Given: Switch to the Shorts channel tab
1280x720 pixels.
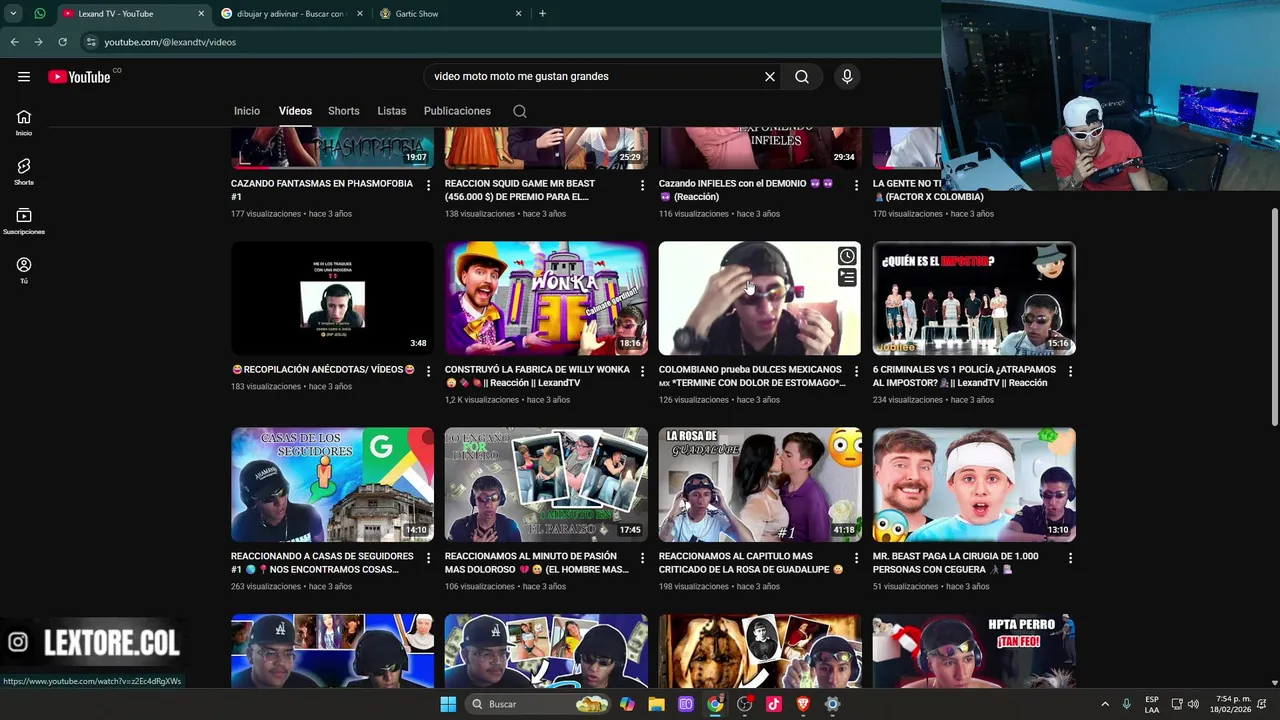Looking at the screenshot, I should tap(343, 111).
